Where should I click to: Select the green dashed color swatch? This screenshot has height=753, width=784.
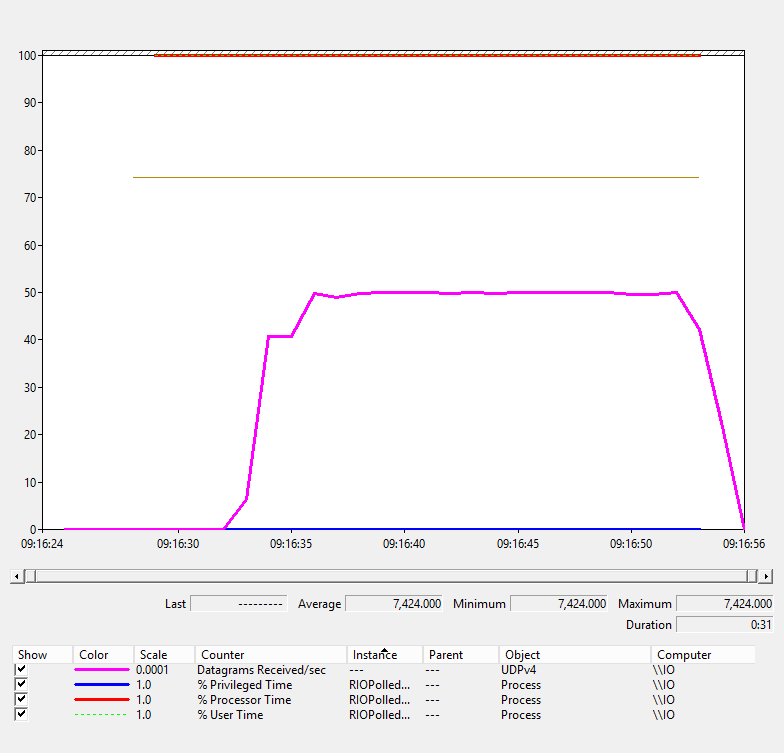click(x=102, y=715)
